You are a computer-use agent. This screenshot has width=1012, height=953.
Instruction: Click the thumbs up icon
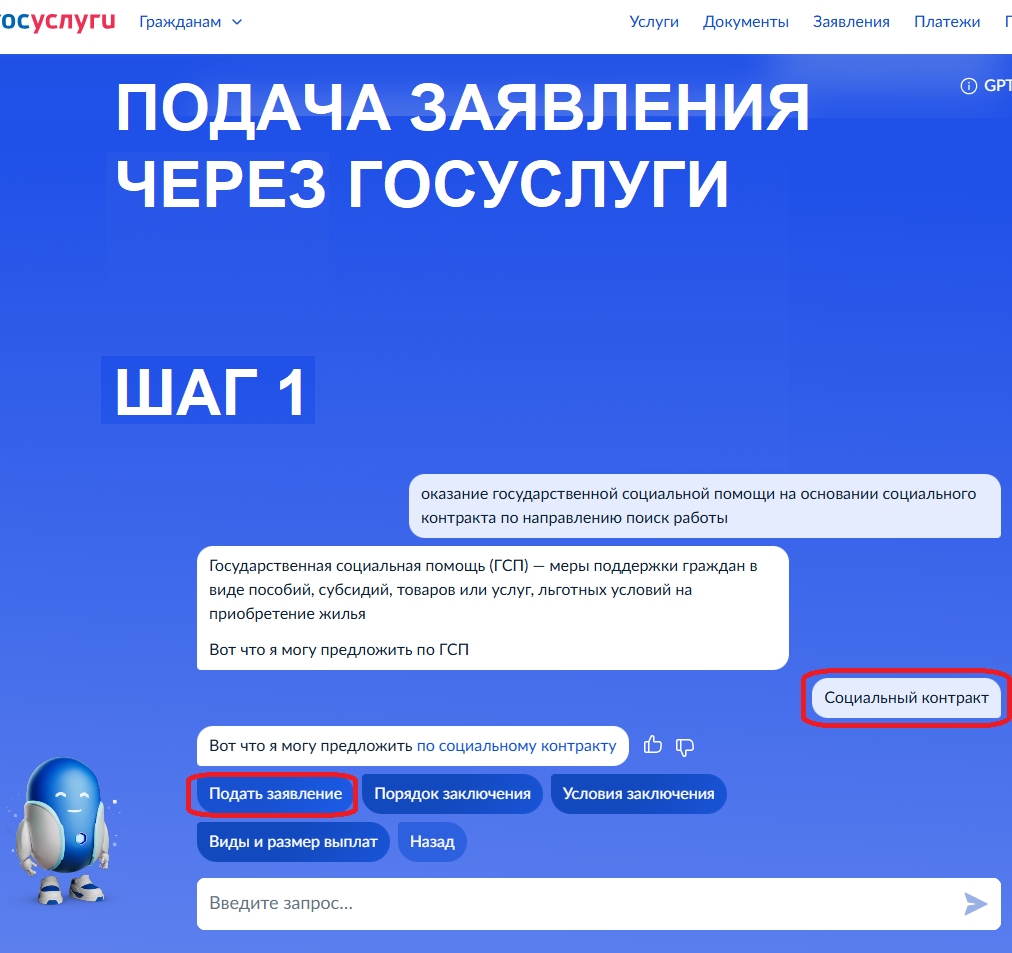(653, 745)
